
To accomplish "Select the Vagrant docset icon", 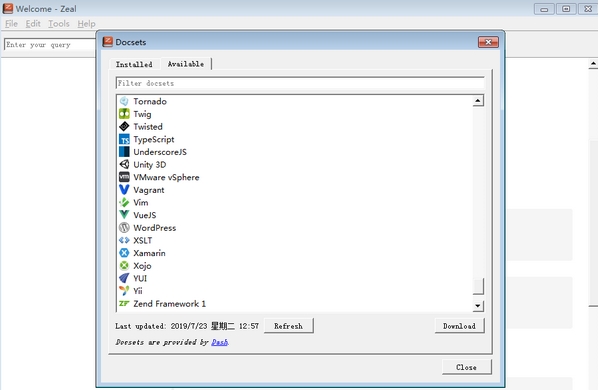I will [124, 190].
